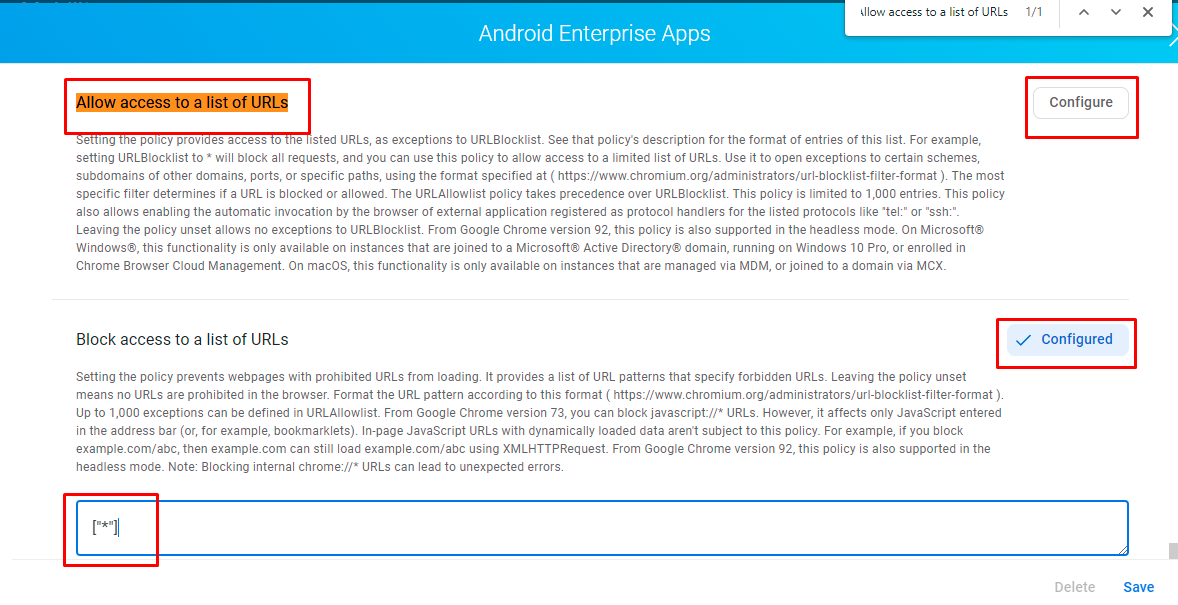The image size is (1178, 605).
Task: Close the find-in-page bar with the X
Action: [x=1148, y=13]
